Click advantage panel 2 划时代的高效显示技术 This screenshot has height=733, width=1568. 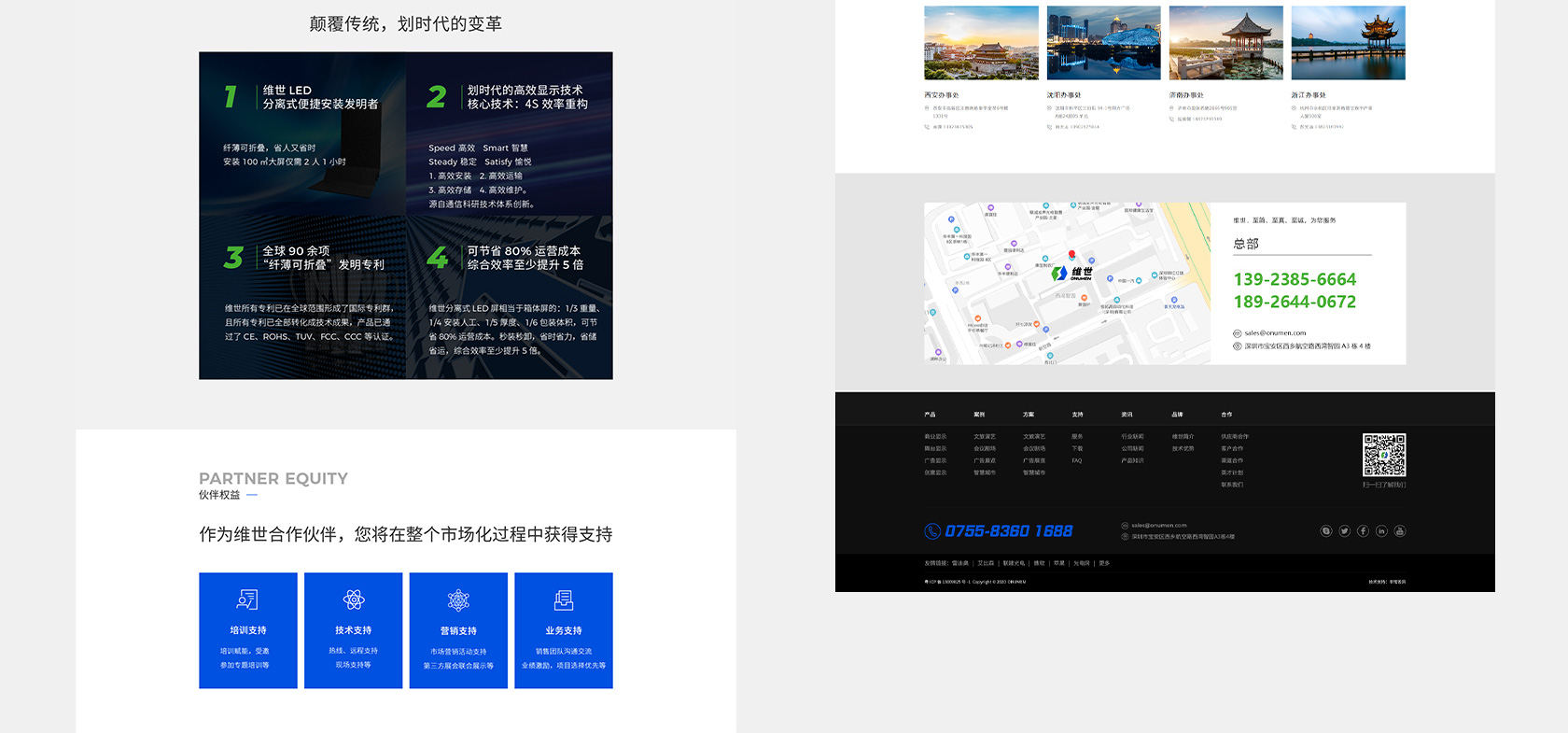[510, 134]
